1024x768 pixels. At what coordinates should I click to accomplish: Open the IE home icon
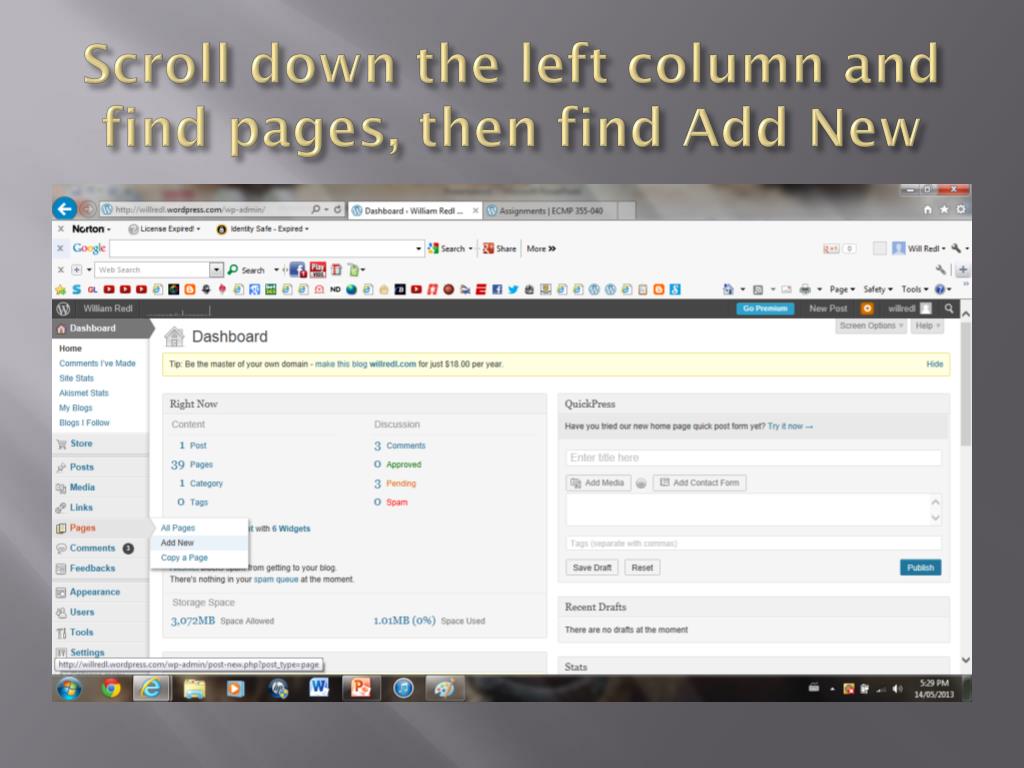[927, 210]
